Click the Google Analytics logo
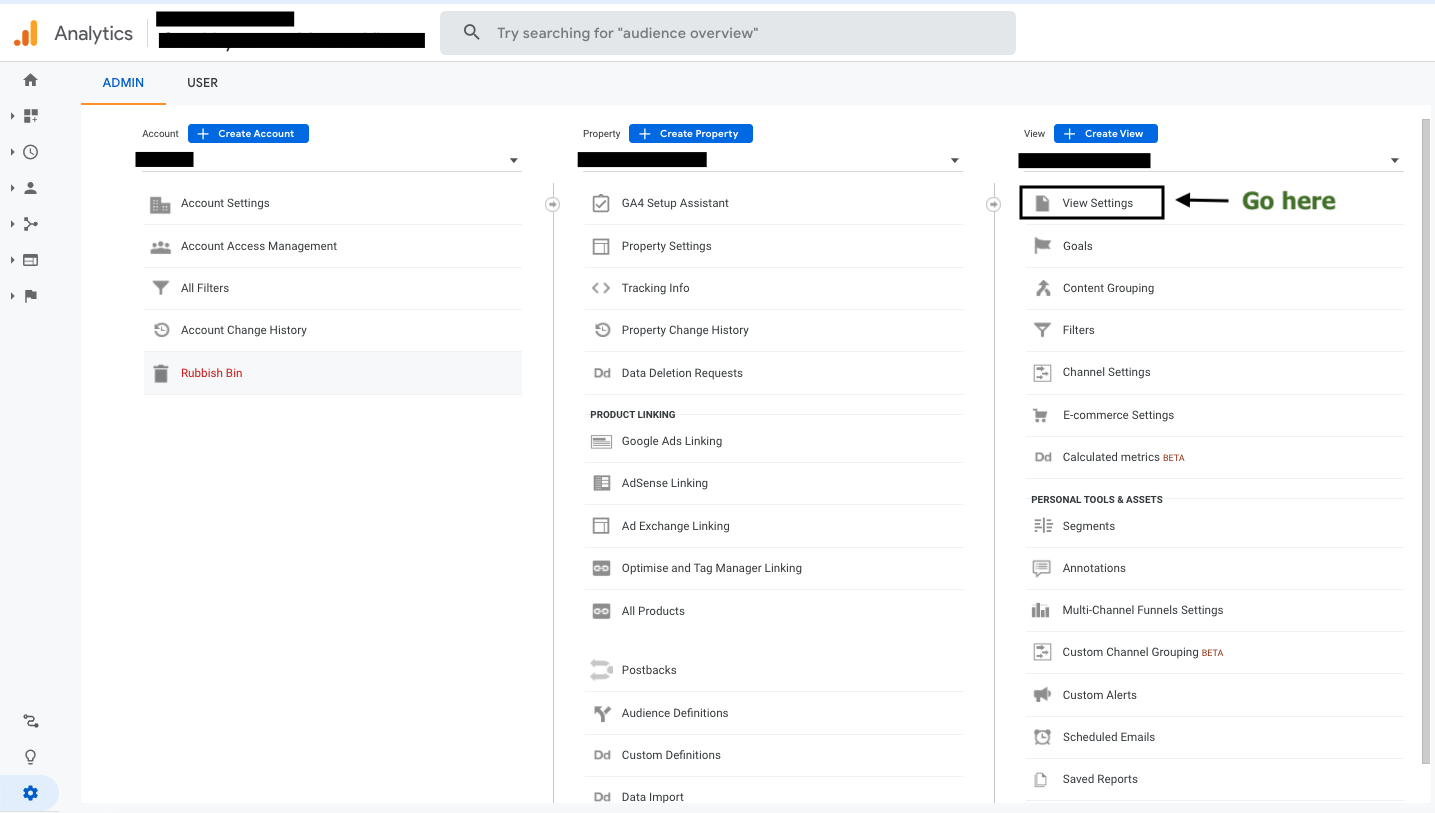This screenshot has height=813, width=1435. point(26,33)
